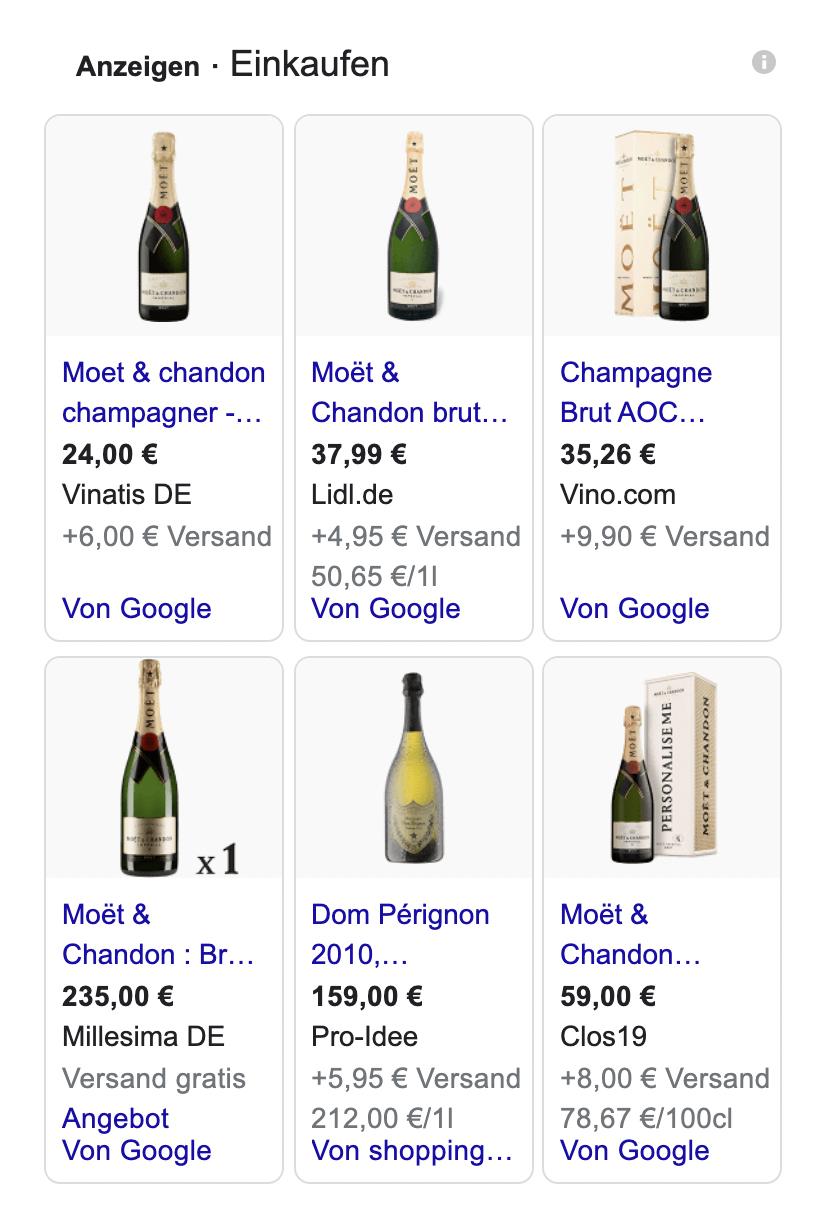Click 'Von Google' under the Vinatis DE listing
The height and width of the screenshot is (1220, 814).
[x=137, y=608]
